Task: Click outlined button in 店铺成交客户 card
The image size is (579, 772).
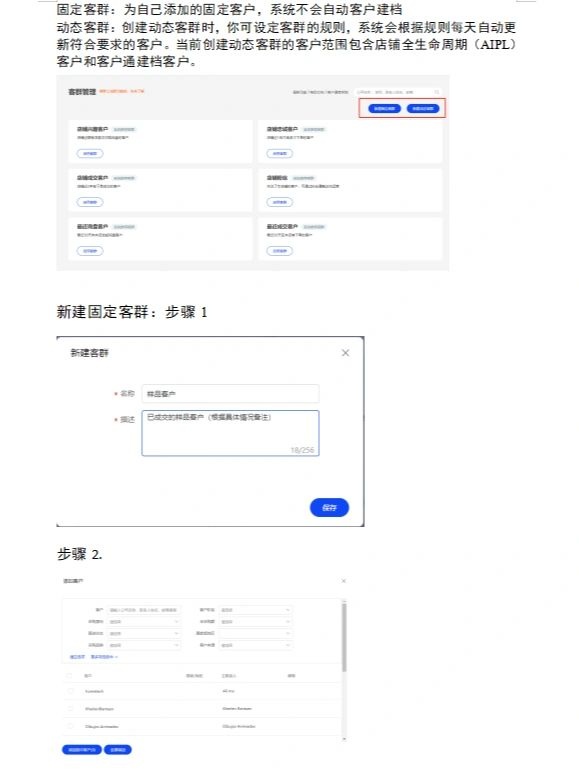Action: (90, 202)
